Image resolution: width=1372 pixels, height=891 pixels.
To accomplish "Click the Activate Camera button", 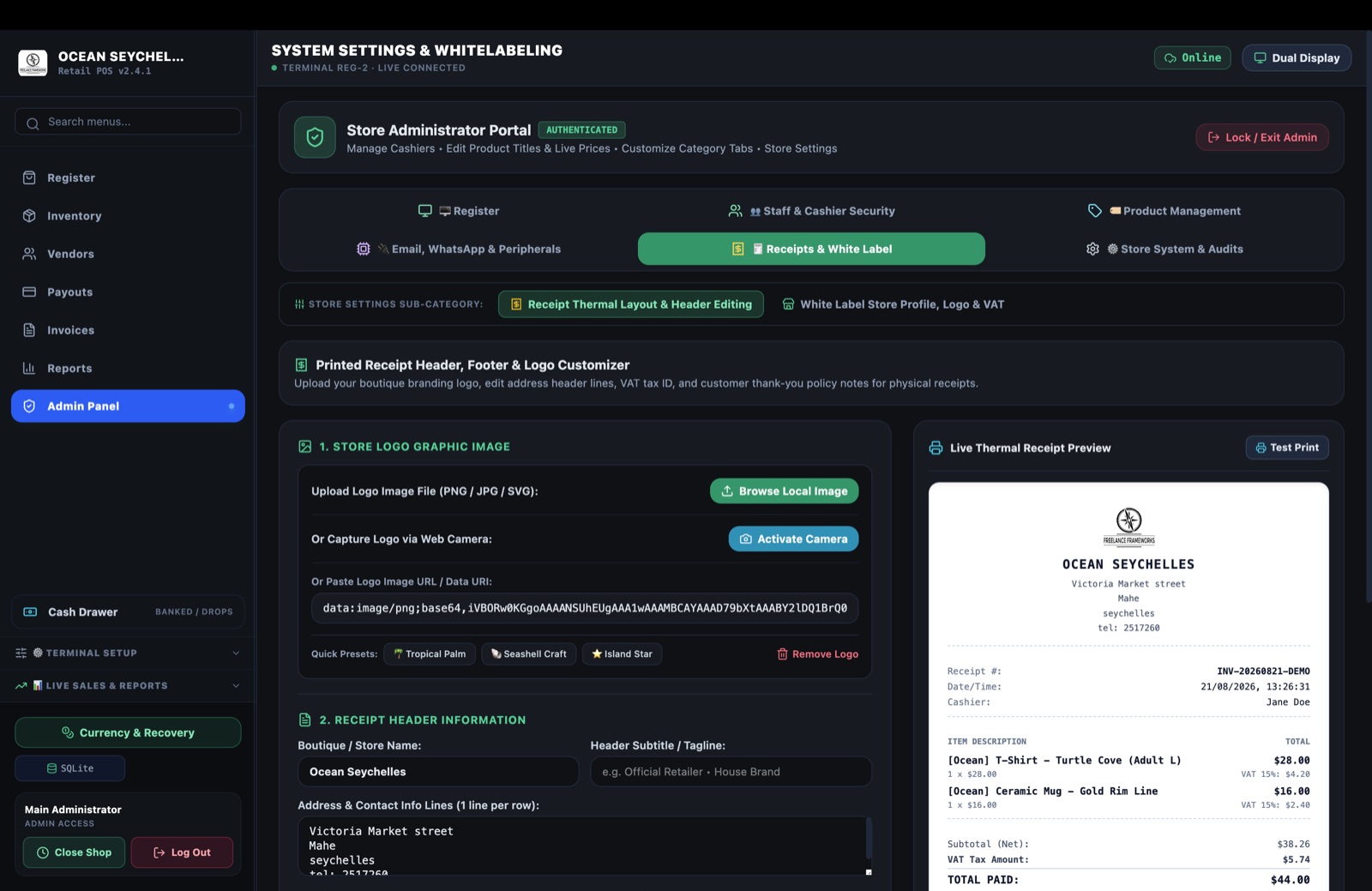I will pyautogui.click(x=793, y=539).
